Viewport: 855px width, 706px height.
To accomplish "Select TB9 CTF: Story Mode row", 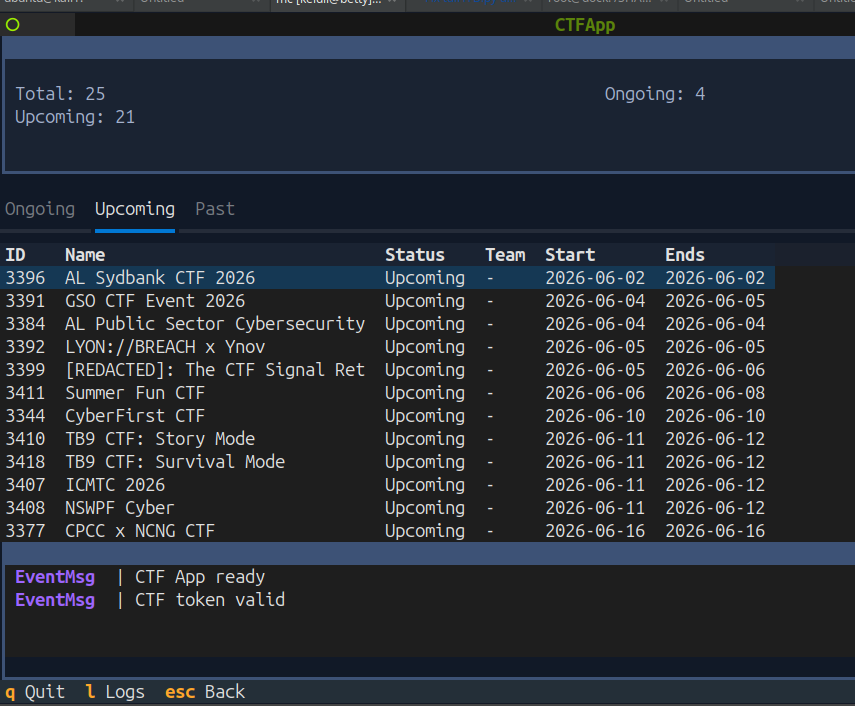I will click(x=388, y=439).
